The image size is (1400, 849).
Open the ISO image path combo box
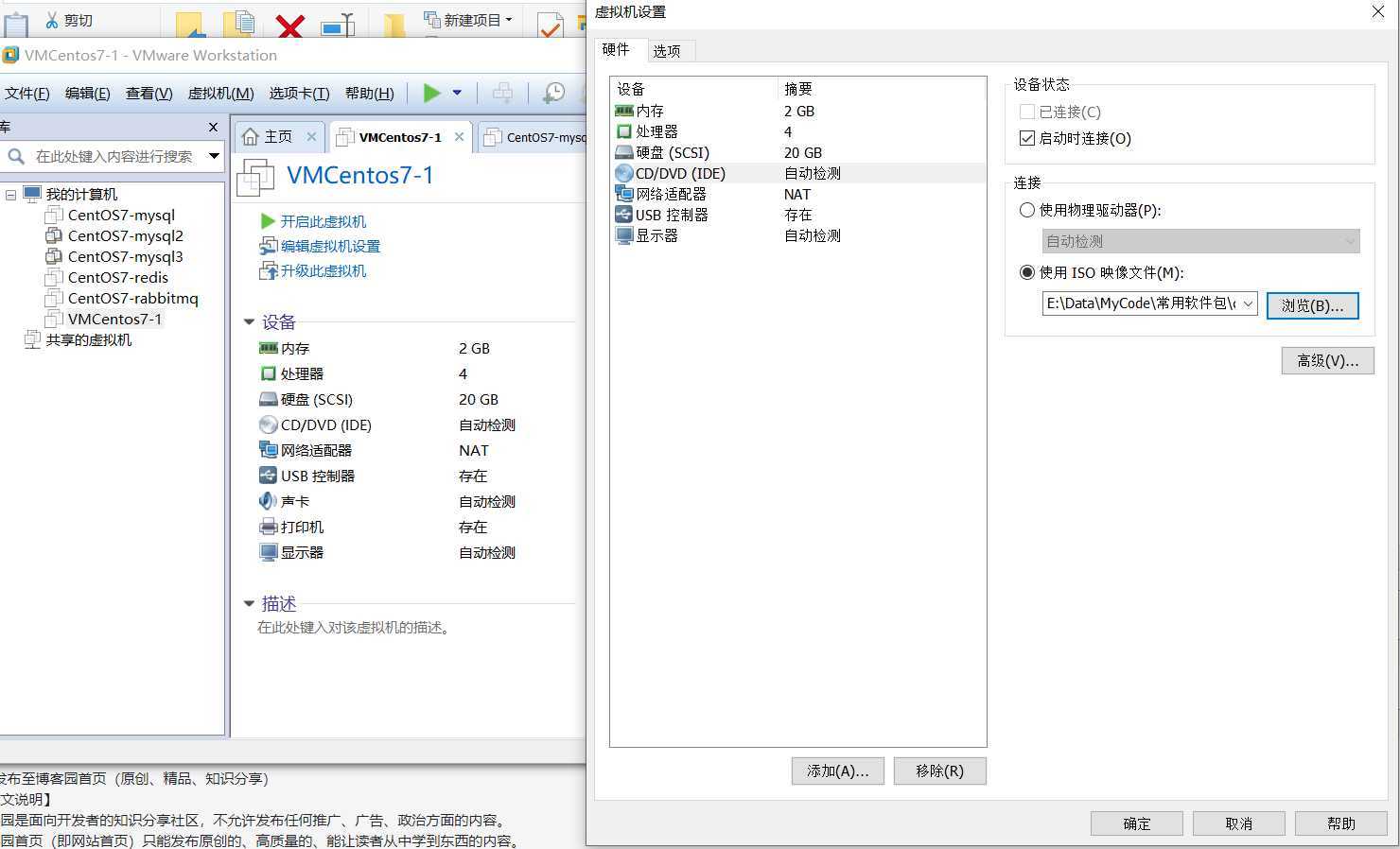pos(1150,303)
